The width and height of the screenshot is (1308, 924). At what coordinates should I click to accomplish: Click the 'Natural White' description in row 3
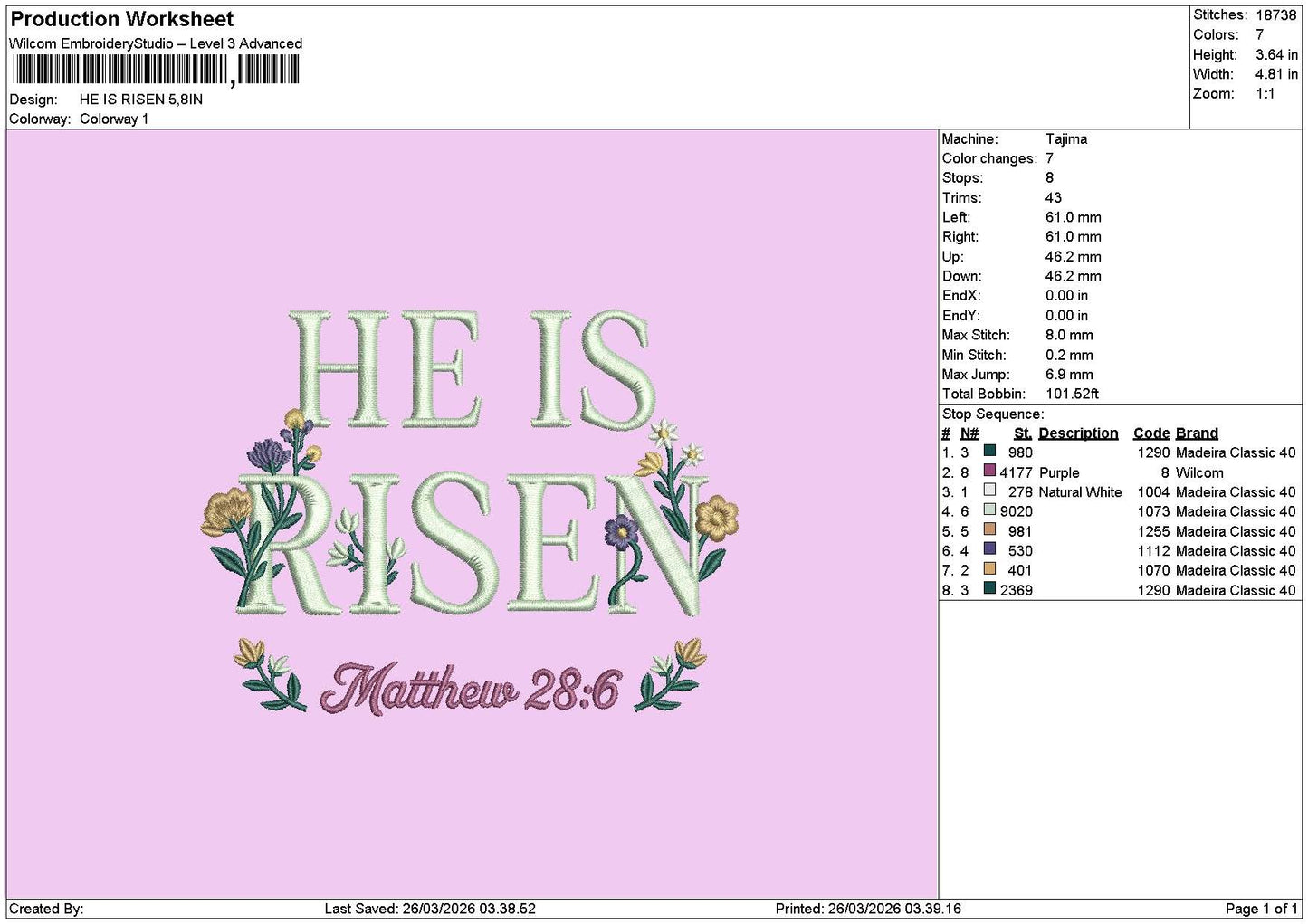tap(1080, 492)
